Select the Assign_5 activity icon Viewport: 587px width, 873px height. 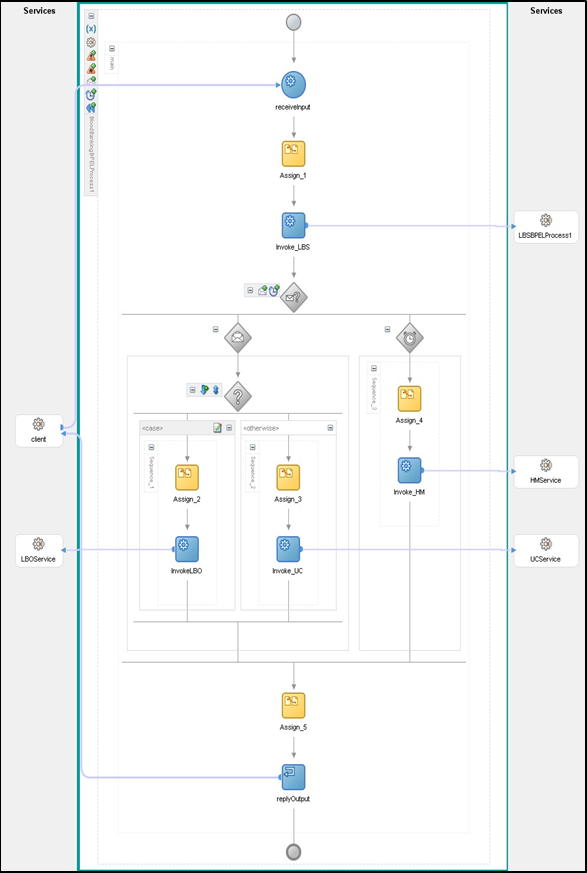tap(294, 705)
